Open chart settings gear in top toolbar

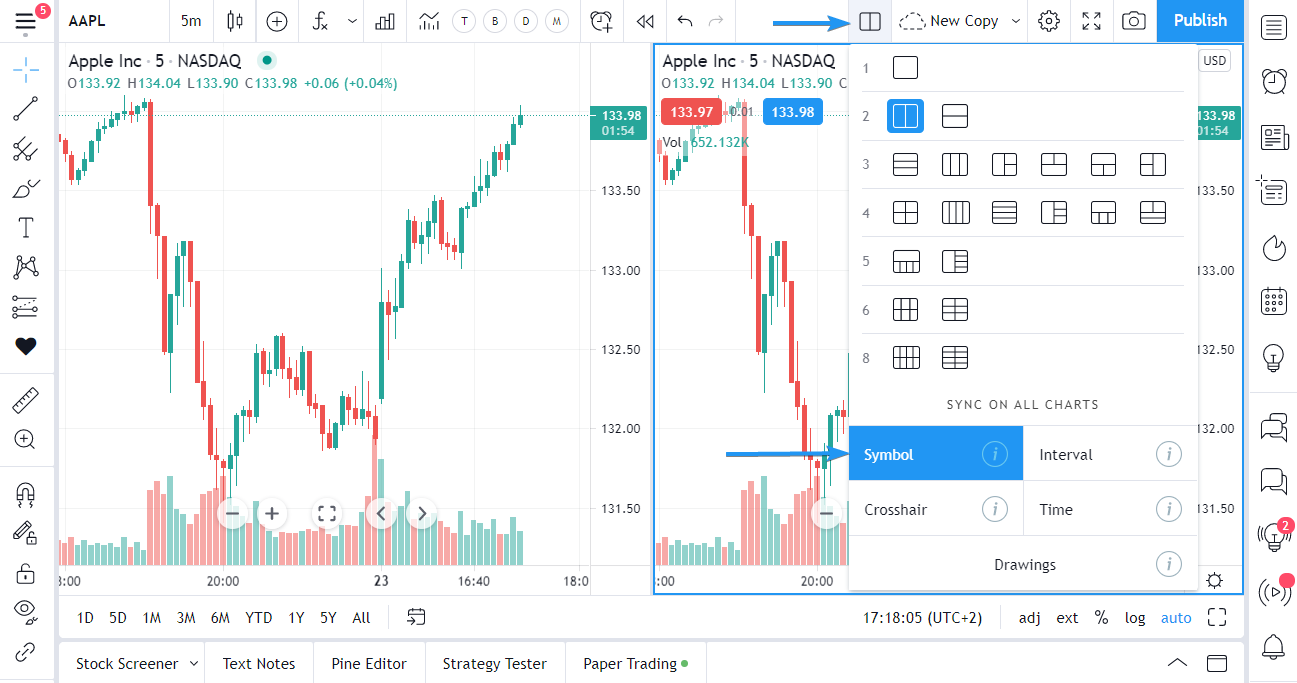click(1048, 21)
